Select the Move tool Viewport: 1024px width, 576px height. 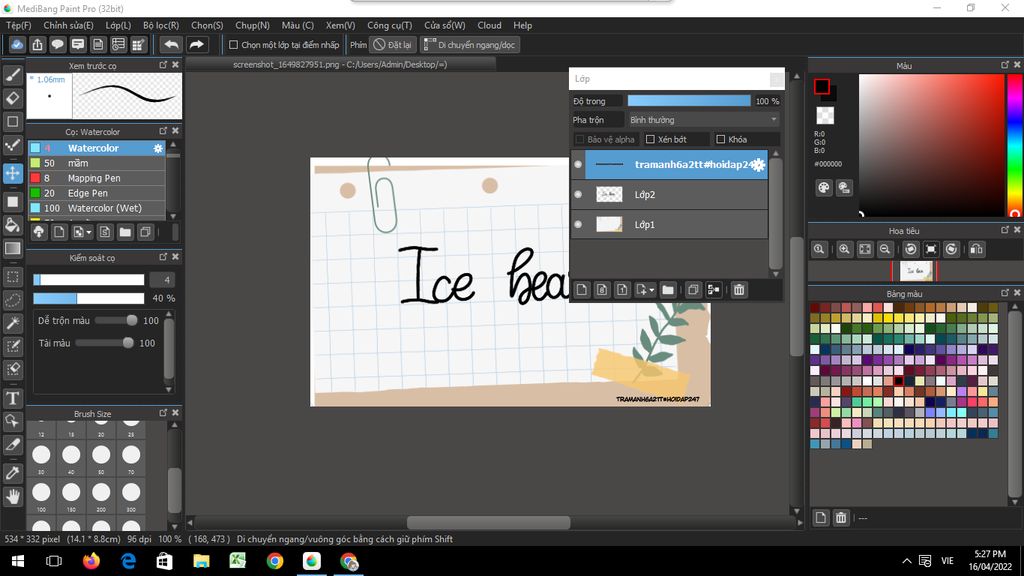pyautogui.click(x=12, y=173)
